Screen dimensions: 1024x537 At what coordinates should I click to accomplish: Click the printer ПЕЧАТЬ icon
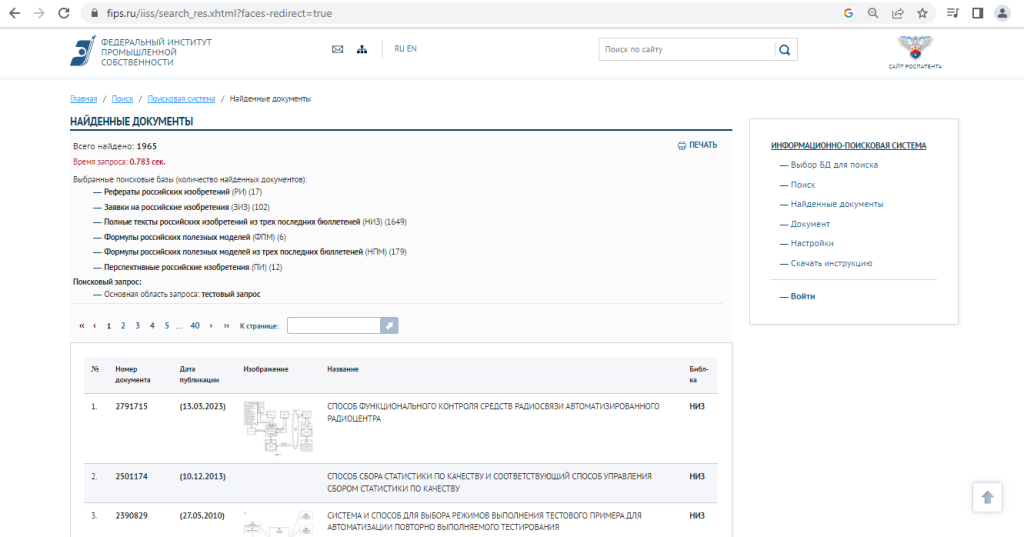682,145
